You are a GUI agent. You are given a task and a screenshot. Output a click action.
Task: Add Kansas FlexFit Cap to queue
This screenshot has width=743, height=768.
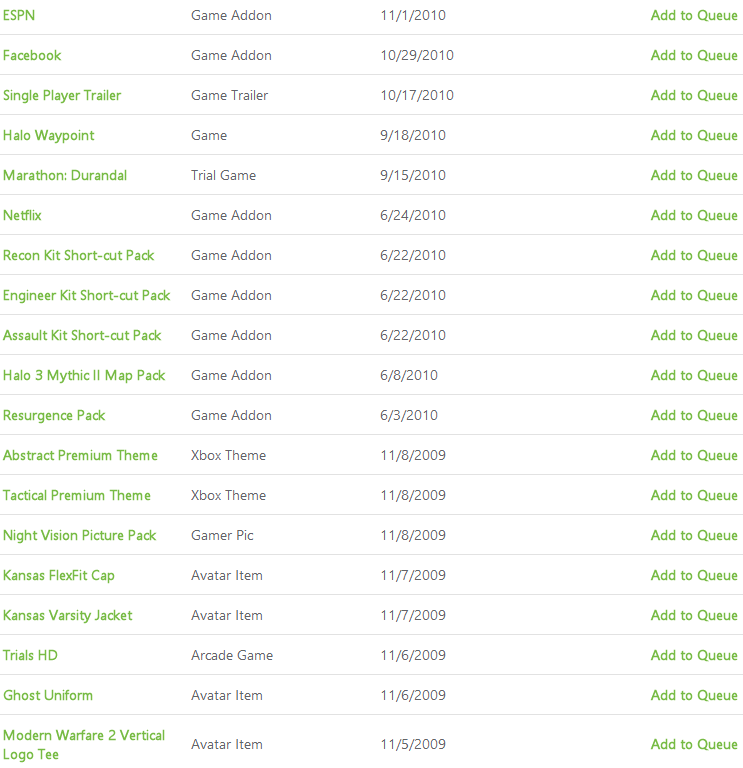click(x=694, y=576)
